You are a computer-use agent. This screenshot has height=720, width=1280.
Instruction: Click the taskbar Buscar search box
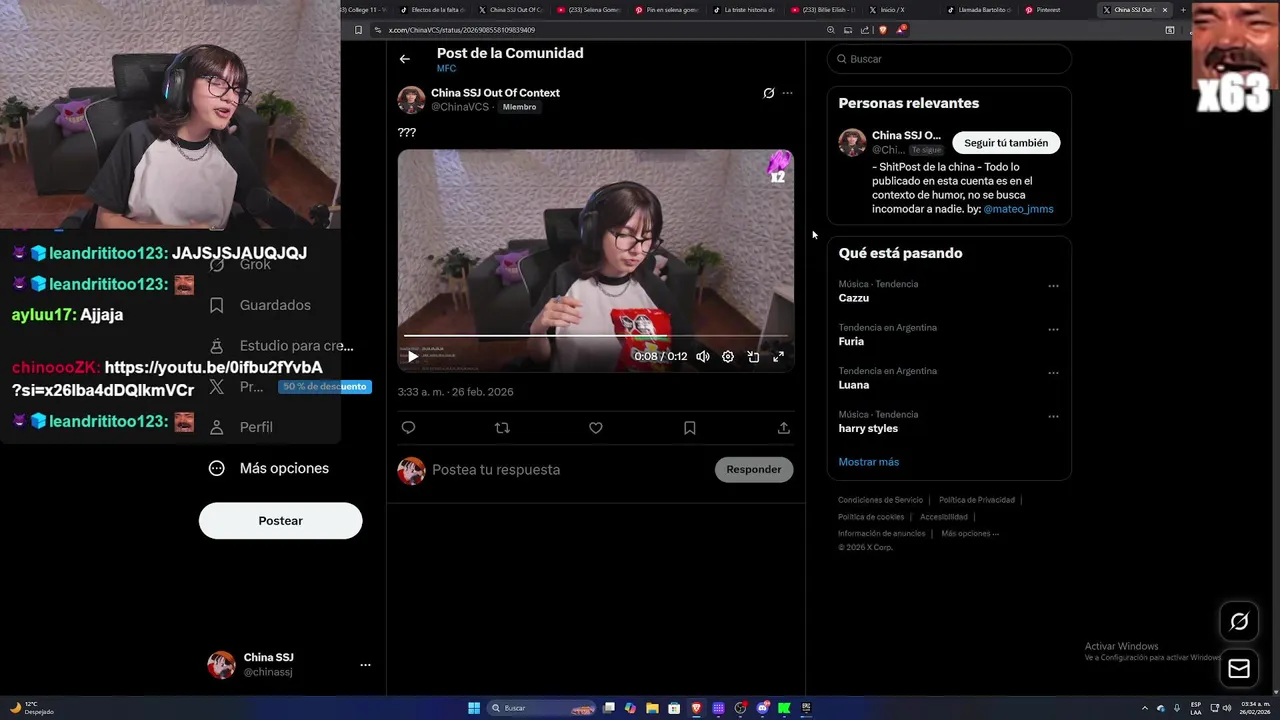point(541,708)
